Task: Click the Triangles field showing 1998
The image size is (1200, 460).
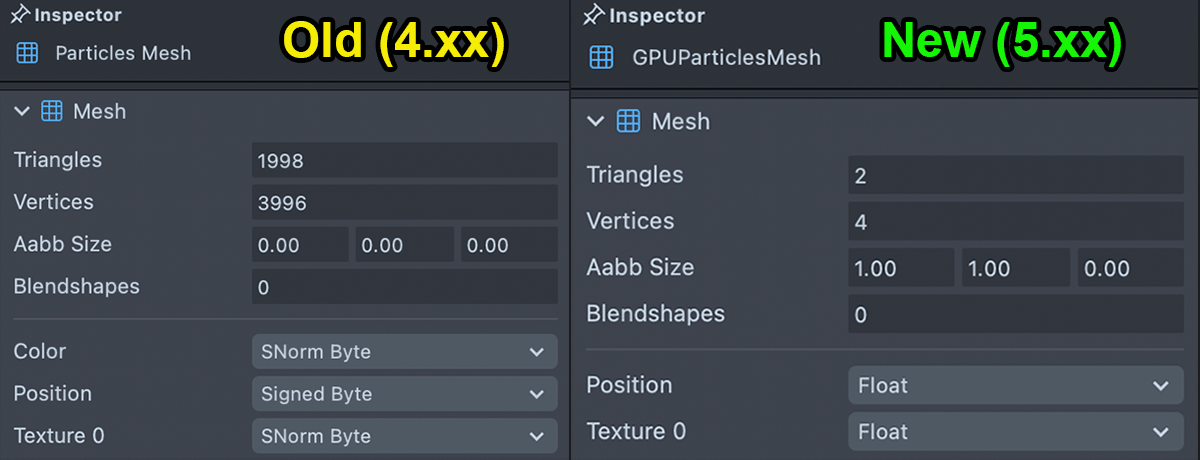Action: point(404,160)
